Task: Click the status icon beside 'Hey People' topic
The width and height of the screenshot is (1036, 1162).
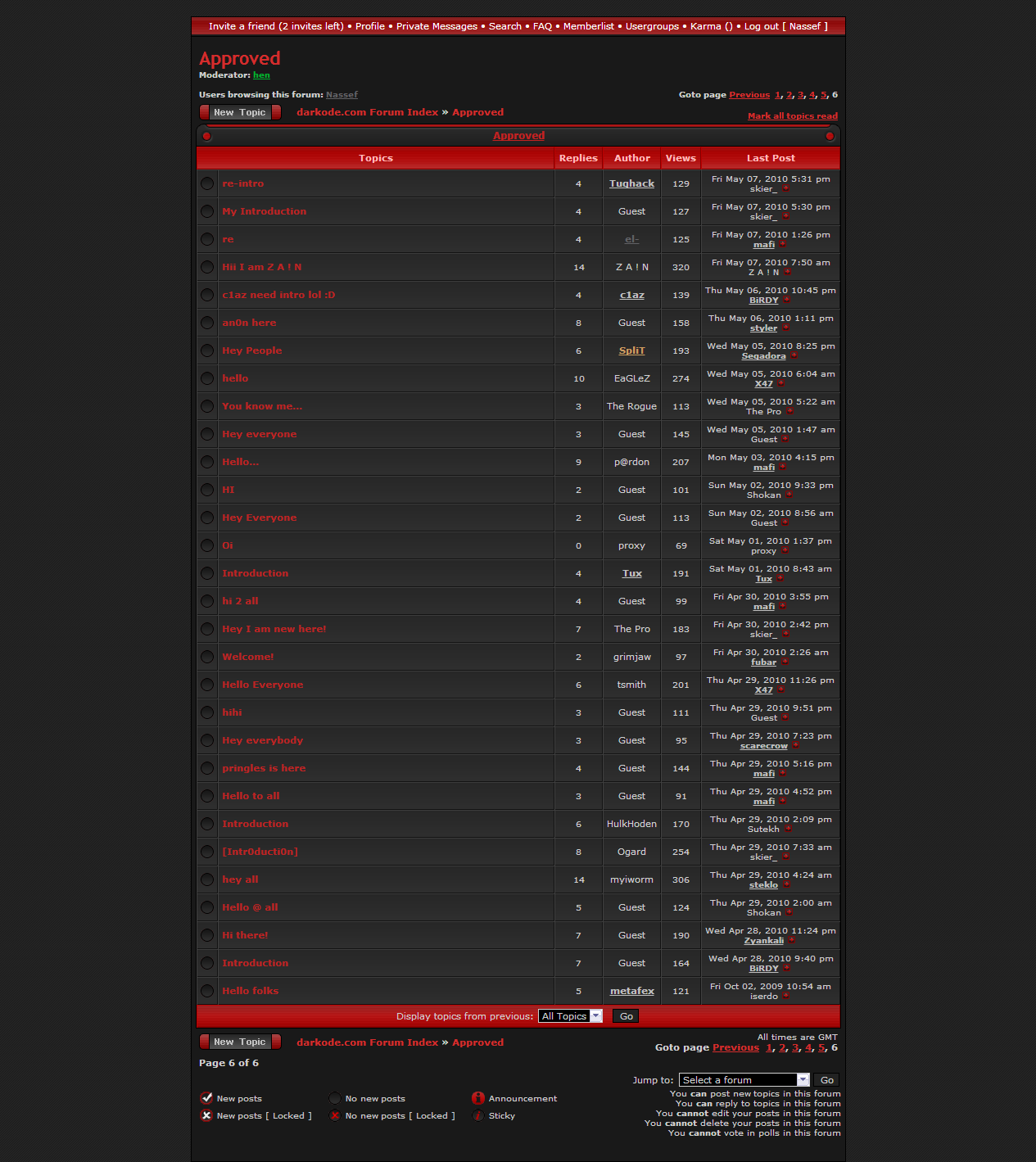Action: [x=207, y=350]
